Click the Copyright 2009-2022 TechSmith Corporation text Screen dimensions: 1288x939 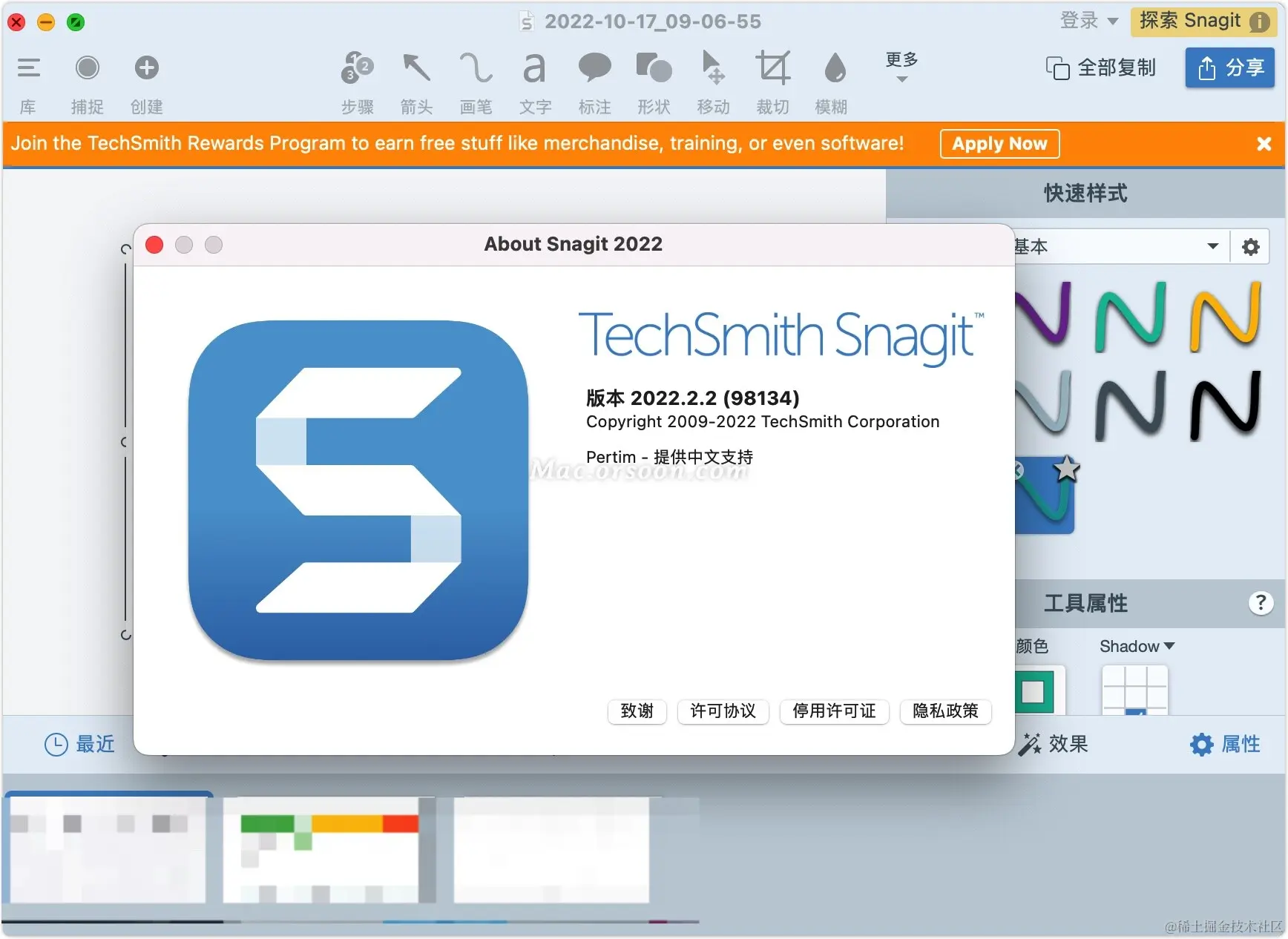click(x=763, y=422)
